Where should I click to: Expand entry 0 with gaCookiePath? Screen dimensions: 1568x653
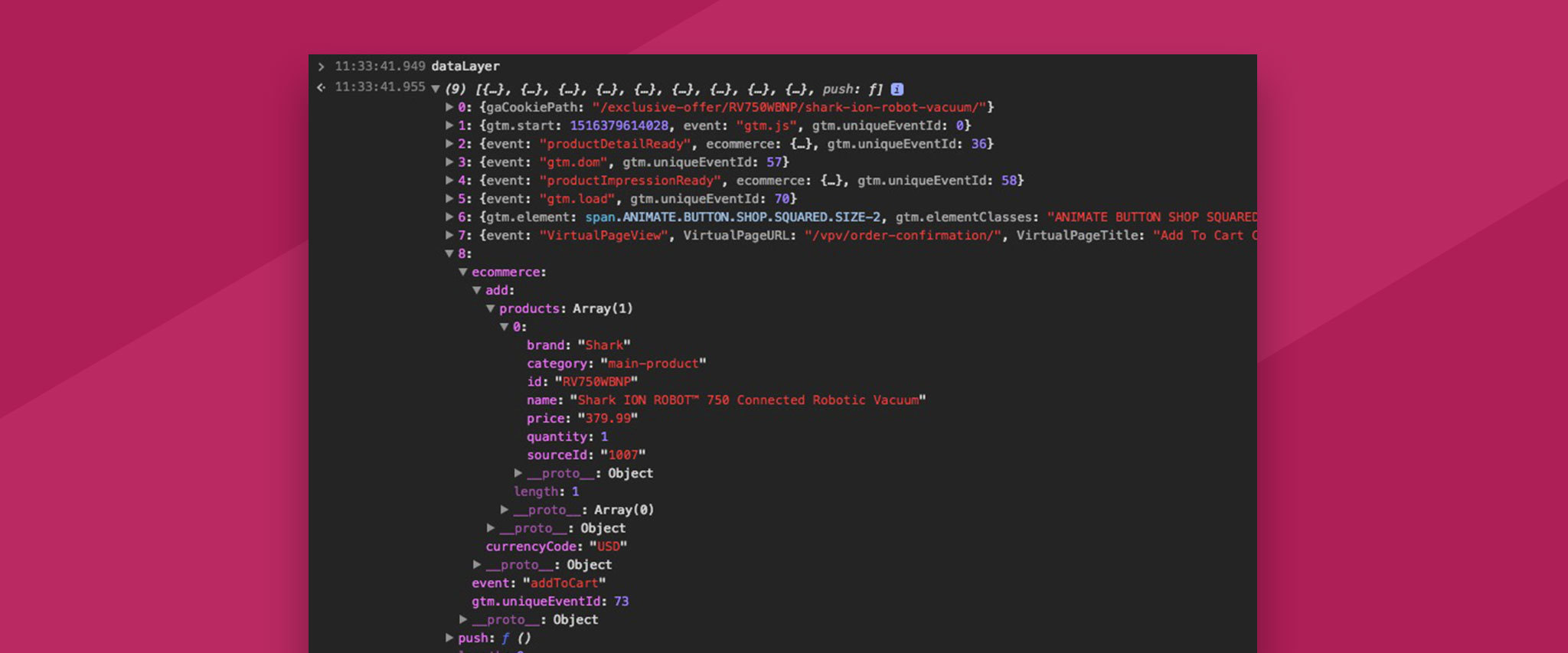click(449, 107)
